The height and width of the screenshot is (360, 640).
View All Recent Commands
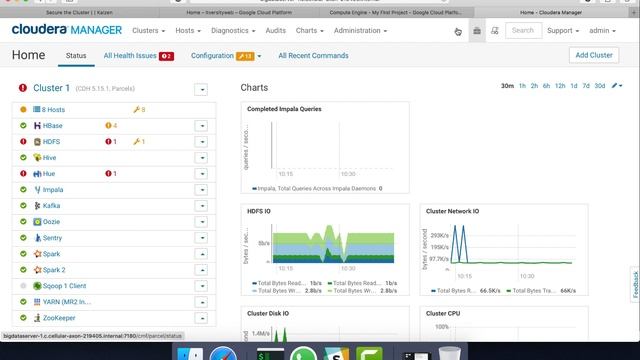click(x=313, y=56)
